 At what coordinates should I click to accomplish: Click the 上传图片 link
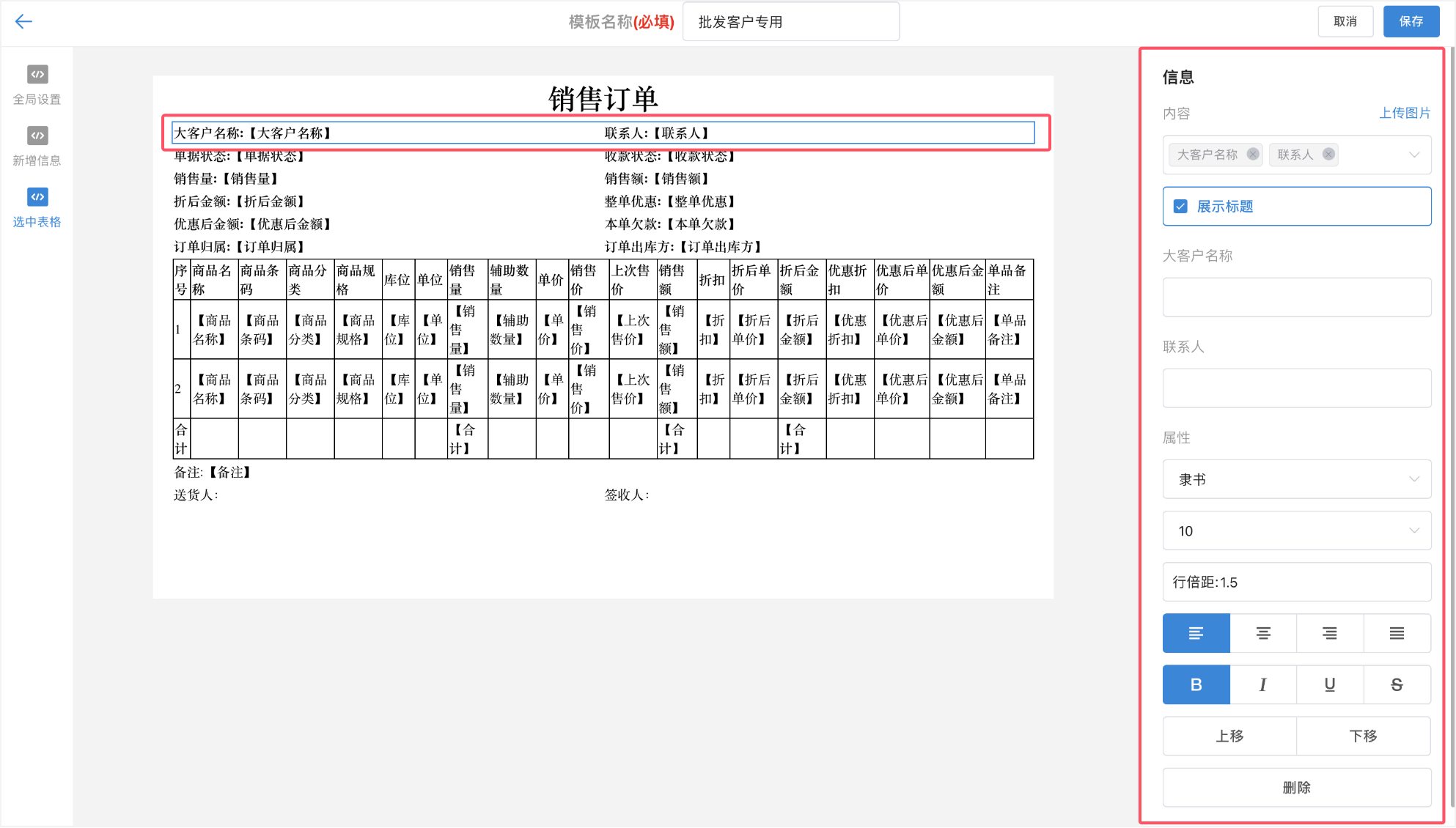coord(1404,113)
